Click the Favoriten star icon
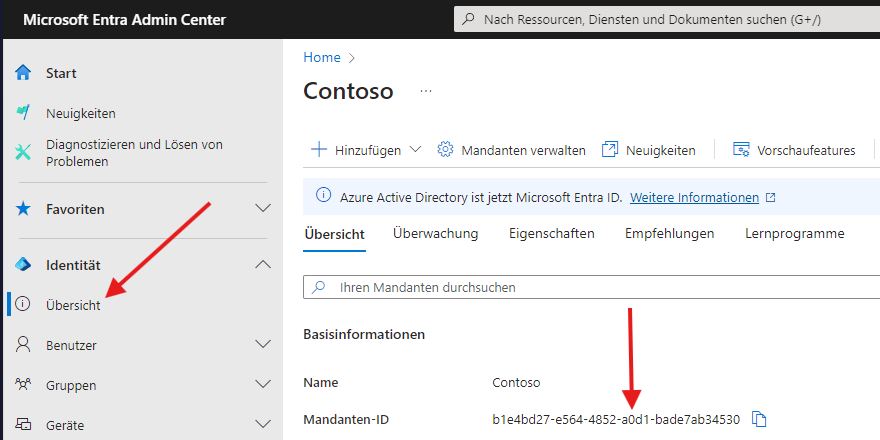Viewport: 880px width, 440px height. coord(23,209)
